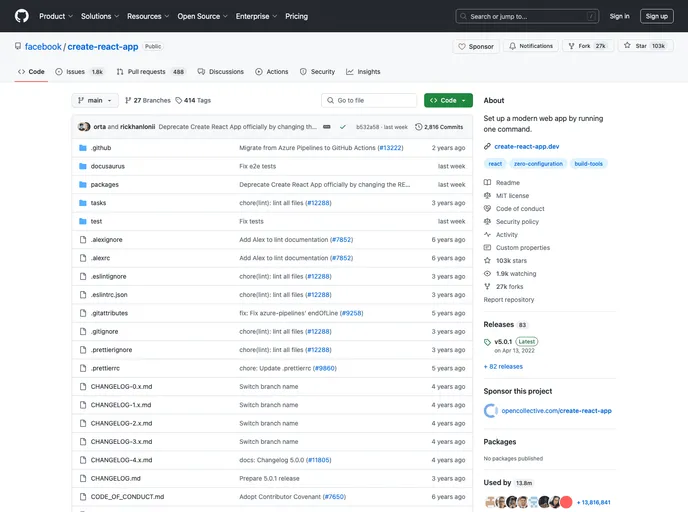This screenshot has height=512, width=688.
Task: Click the green commit status checkmark
Action: [x=343, y=127]
